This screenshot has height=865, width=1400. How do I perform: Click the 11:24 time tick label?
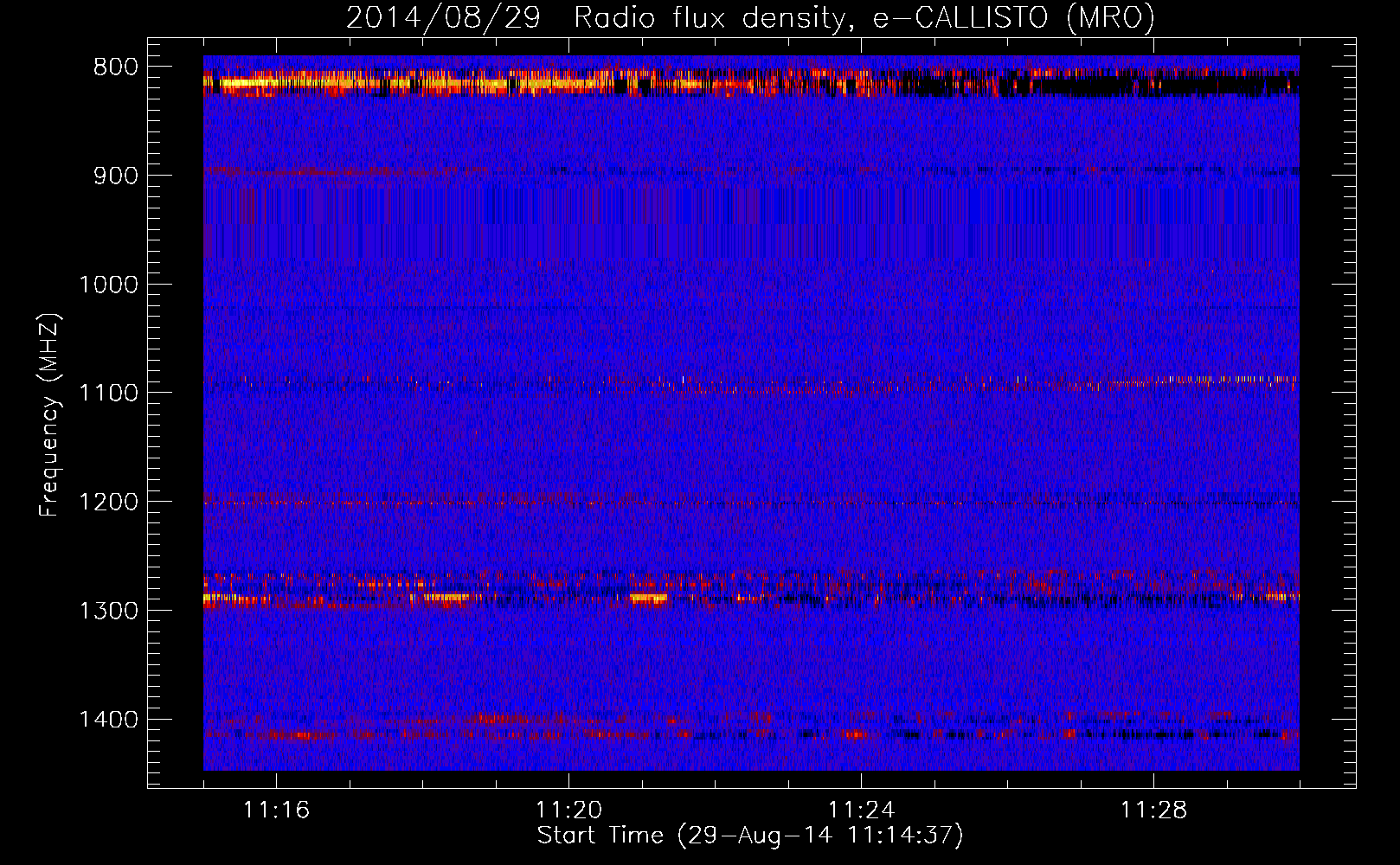tap(861, 811)
